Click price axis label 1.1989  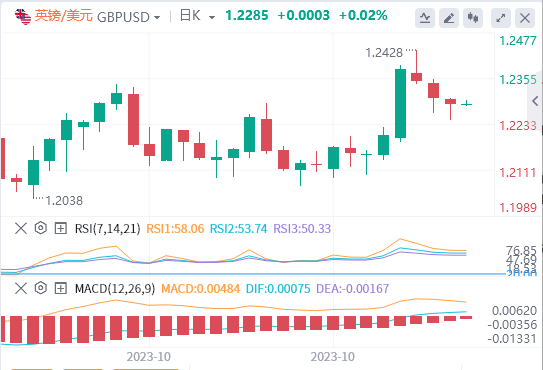518,208
